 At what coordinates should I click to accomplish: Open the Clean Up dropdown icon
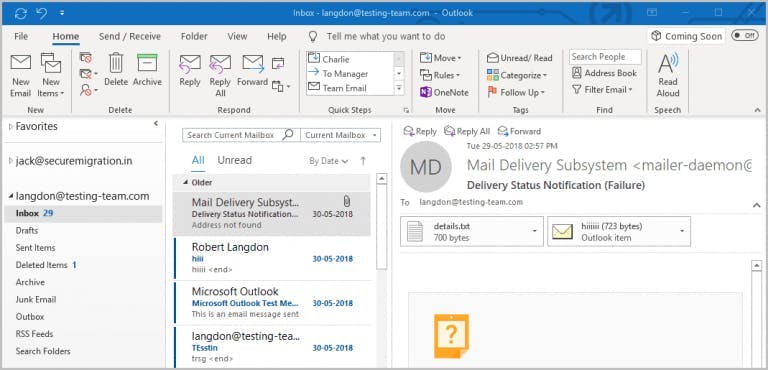[88, 74]
